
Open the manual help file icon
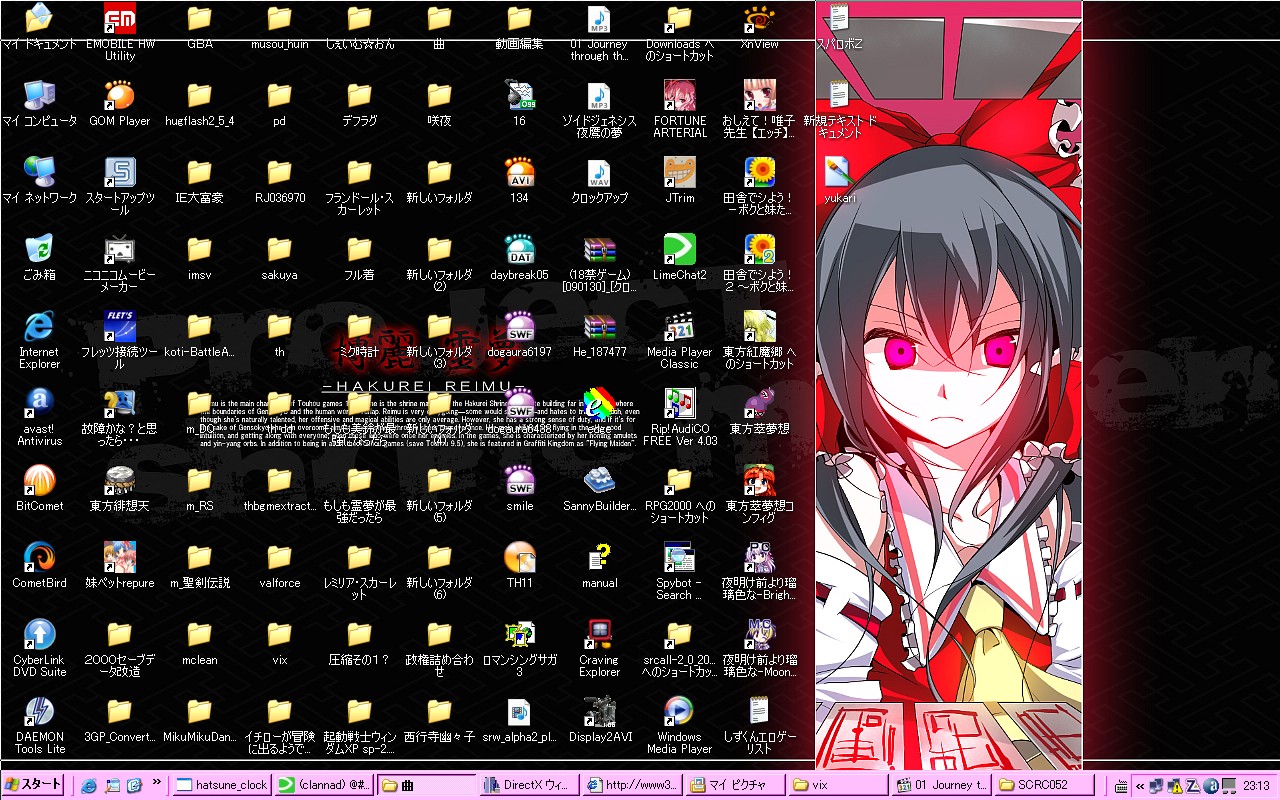[600, 557]
